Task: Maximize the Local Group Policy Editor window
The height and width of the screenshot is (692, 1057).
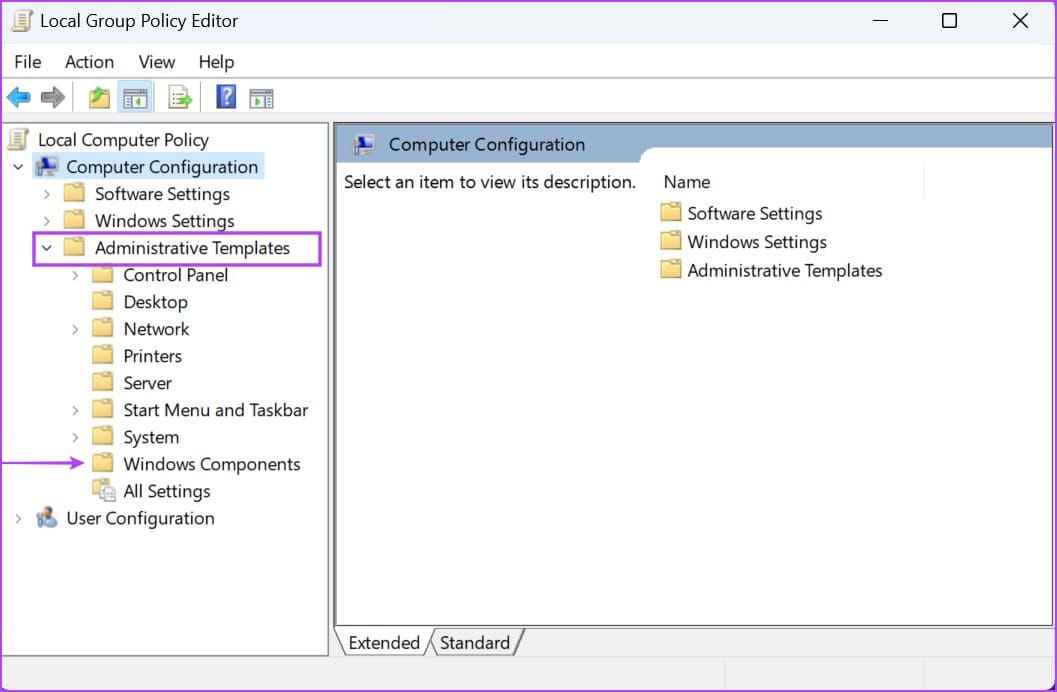Action: 949,21
